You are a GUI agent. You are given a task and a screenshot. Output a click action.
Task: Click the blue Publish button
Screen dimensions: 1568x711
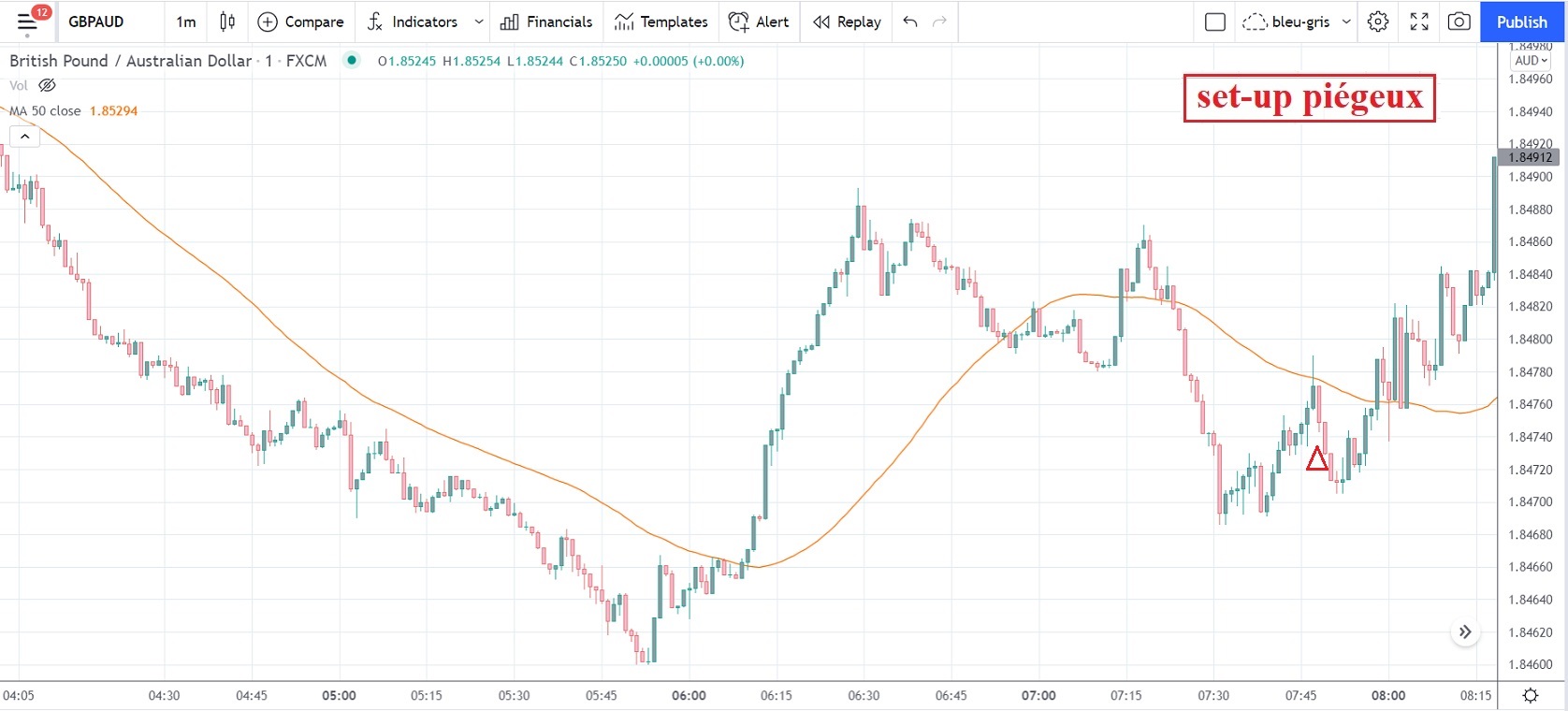click(1521, 22)
